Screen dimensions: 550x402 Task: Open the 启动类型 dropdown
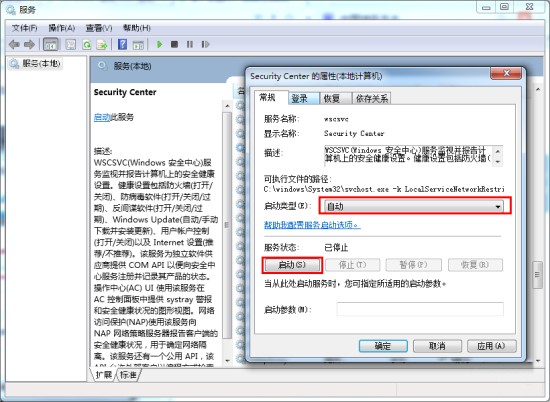click(x=415, y=206)
